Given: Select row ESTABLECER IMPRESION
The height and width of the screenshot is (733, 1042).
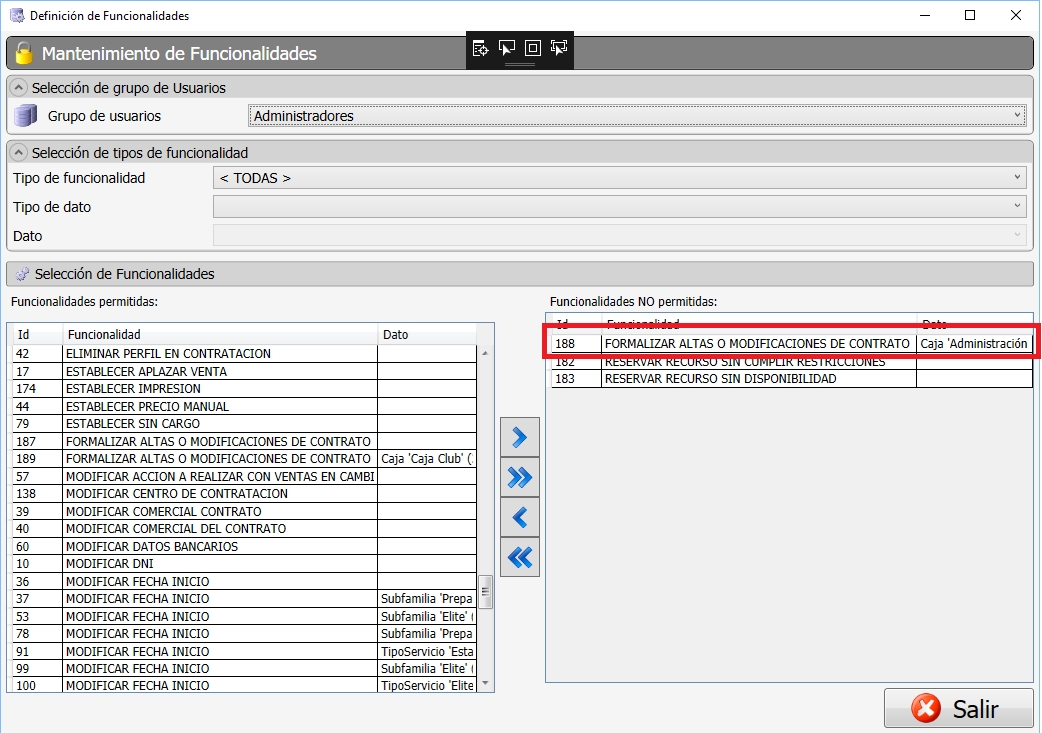Looking at the screenshot, I should pos(245,389).
